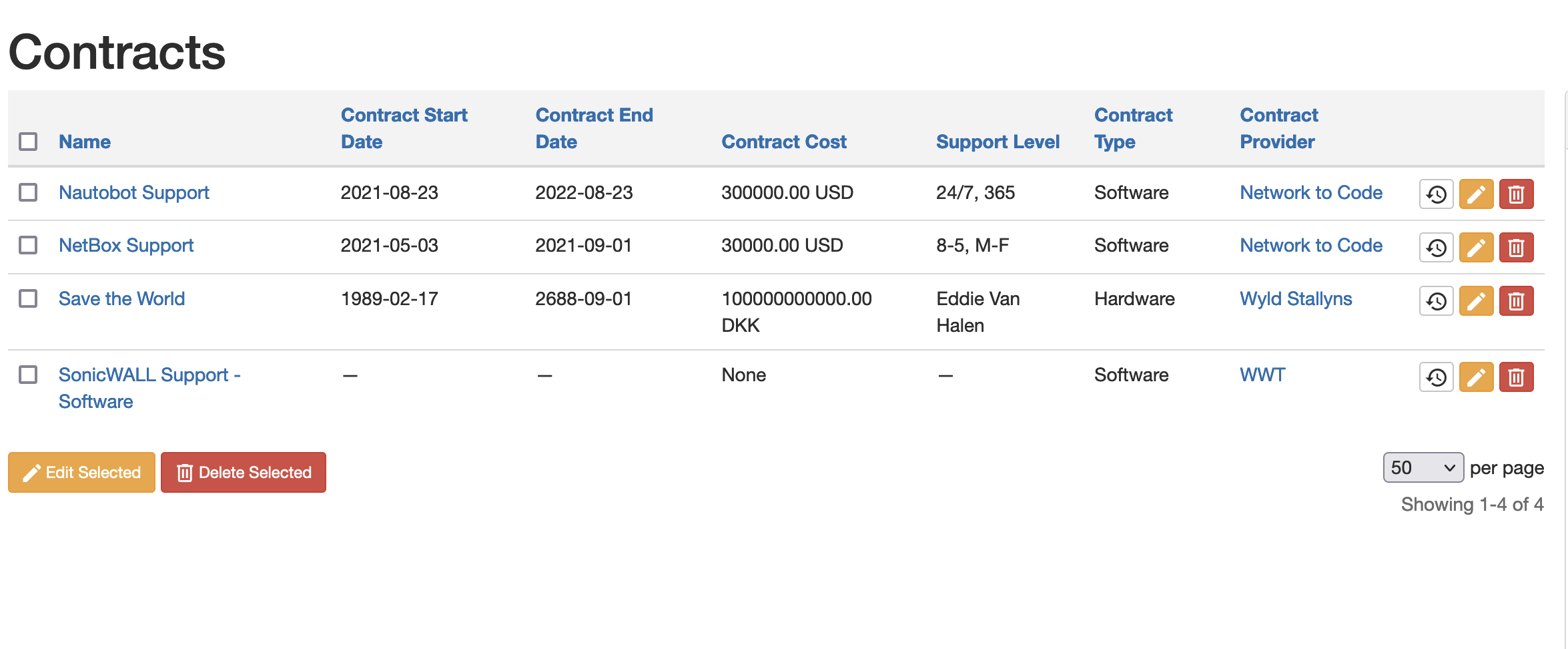This screenshot has height=649, width=1568.
Task: Follow the WWT provider link
Action: (x=1262, y=375)
